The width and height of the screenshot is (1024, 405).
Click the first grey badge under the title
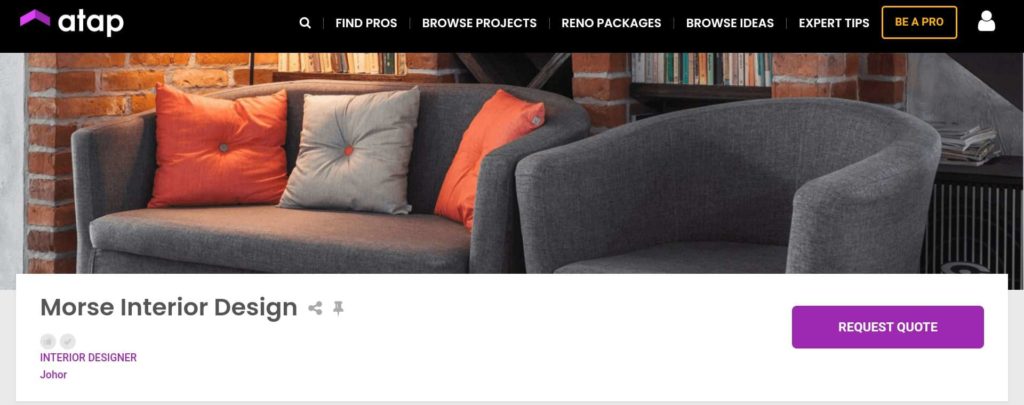tap(48, 341)
